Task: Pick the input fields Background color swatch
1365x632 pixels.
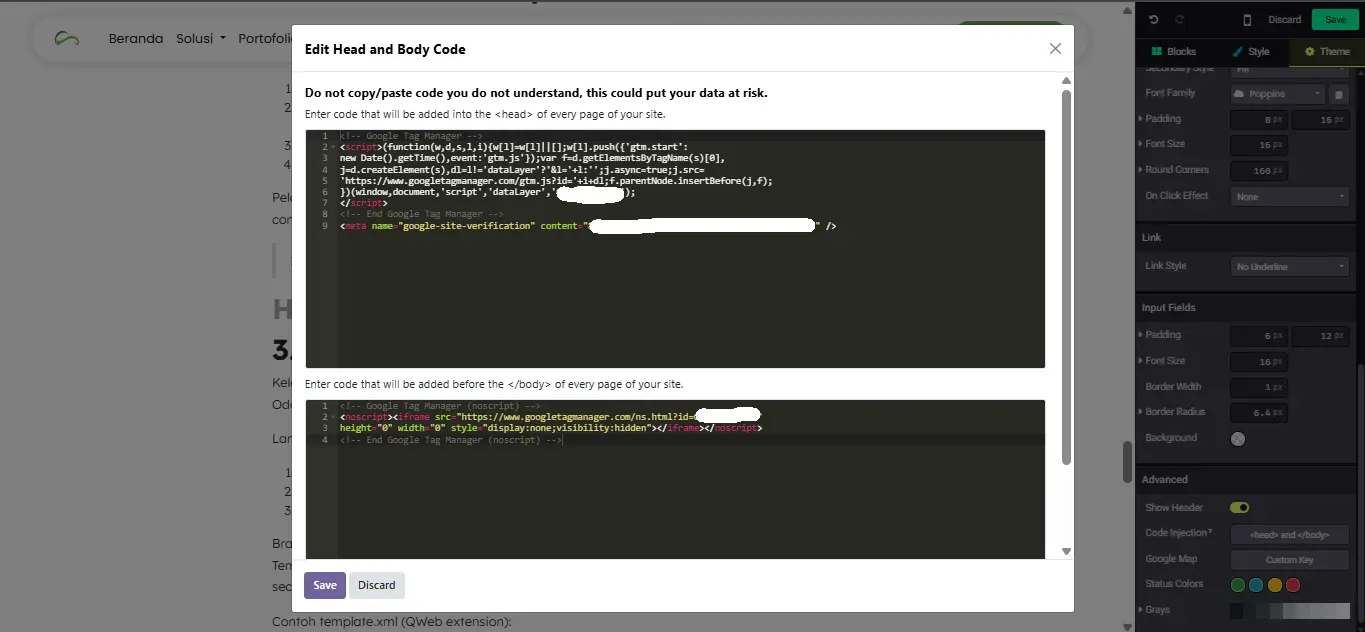Action: [1238, 438]
